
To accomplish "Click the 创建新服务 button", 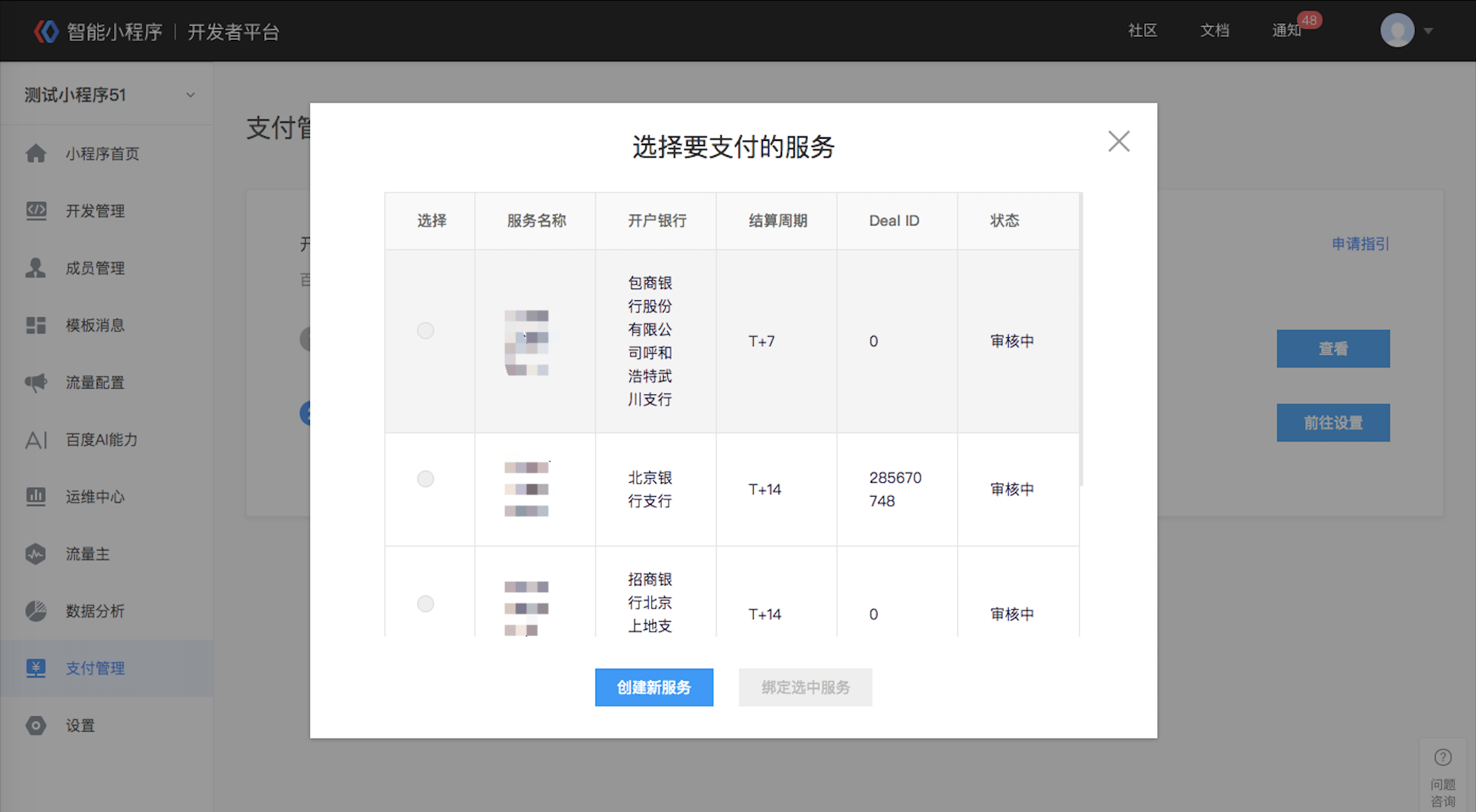I will coord(653,687).
